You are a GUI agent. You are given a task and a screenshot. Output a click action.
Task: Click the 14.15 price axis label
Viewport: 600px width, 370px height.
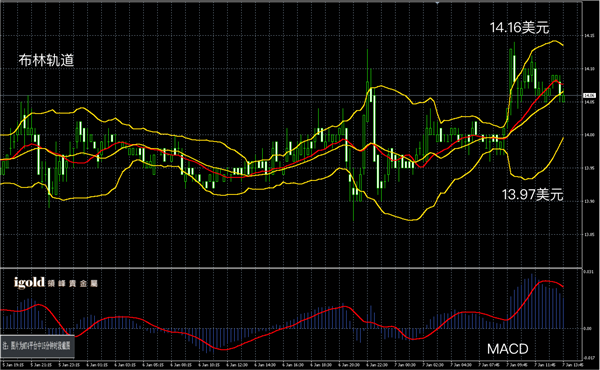coord(589,36)
